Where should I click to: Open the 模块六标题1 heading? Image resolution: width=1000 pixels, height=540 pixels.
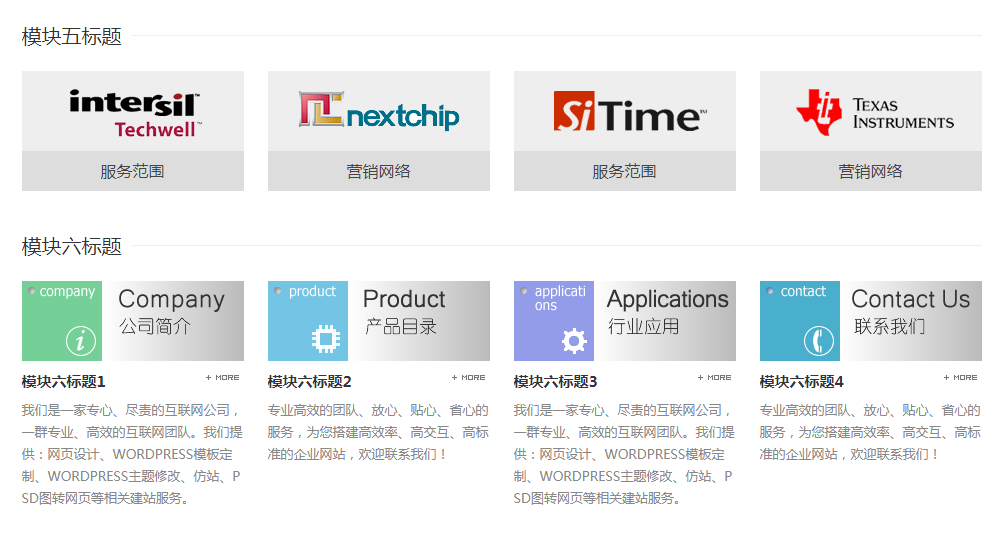point(63,382)
